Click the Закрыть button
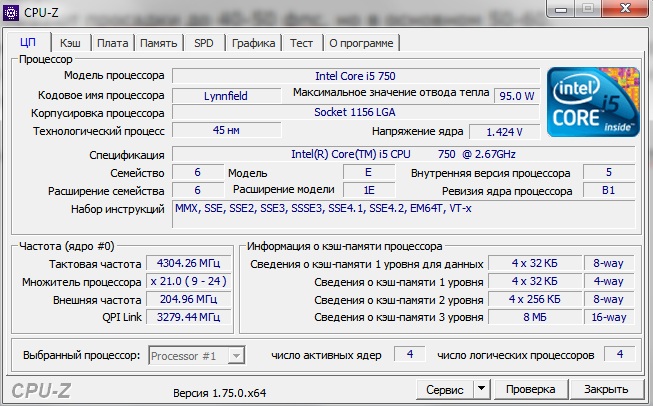Viewport: 653px width, 406px height. pyautogui.click(x=606, y=389)
